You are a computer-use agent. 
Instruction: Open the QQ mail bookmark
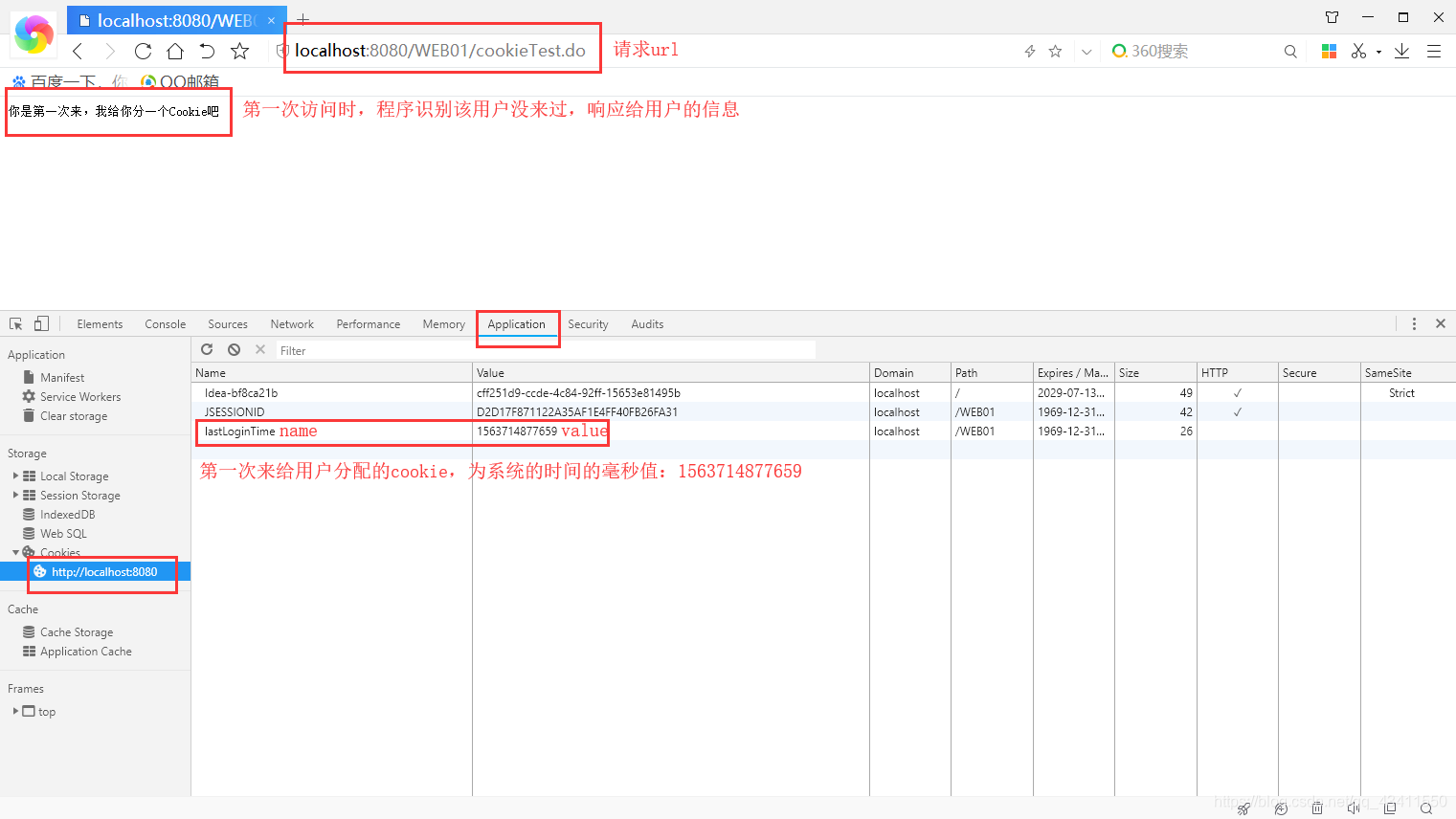(180, 82)
